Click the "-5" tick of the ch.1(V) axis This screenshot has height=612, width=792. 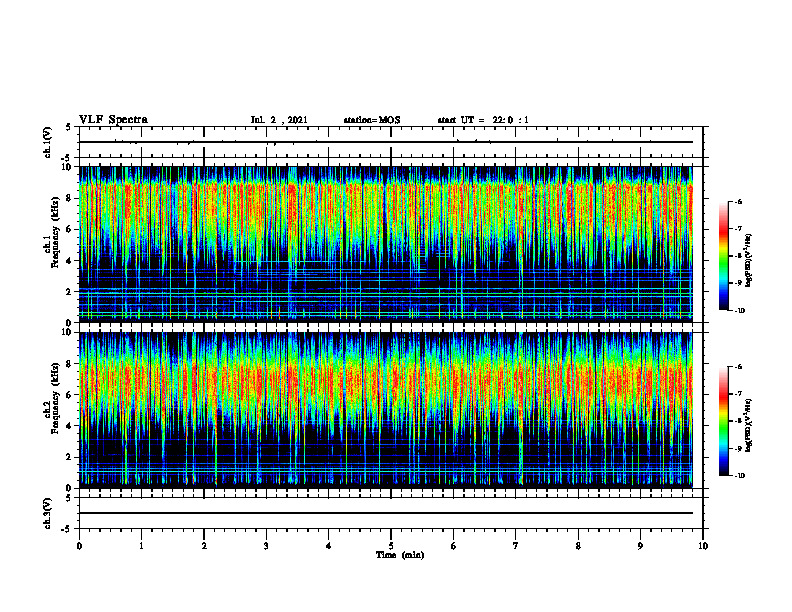click(67, 158)
